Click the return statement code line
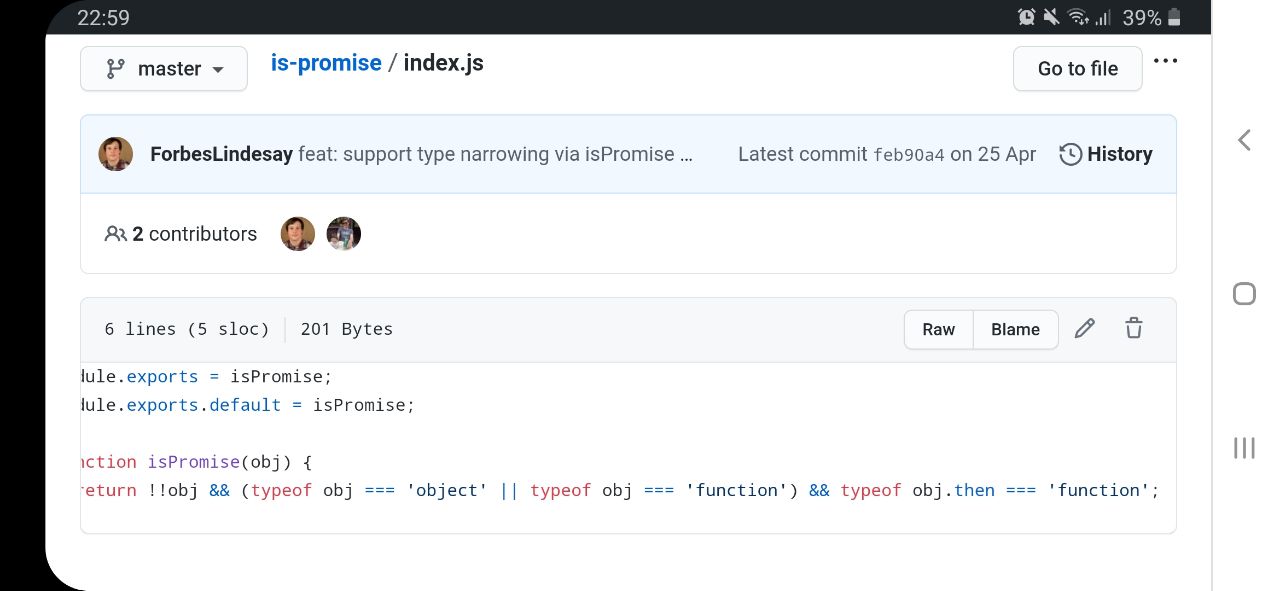This screenshot has width=1280, height=591. click(x=620, y=490)
